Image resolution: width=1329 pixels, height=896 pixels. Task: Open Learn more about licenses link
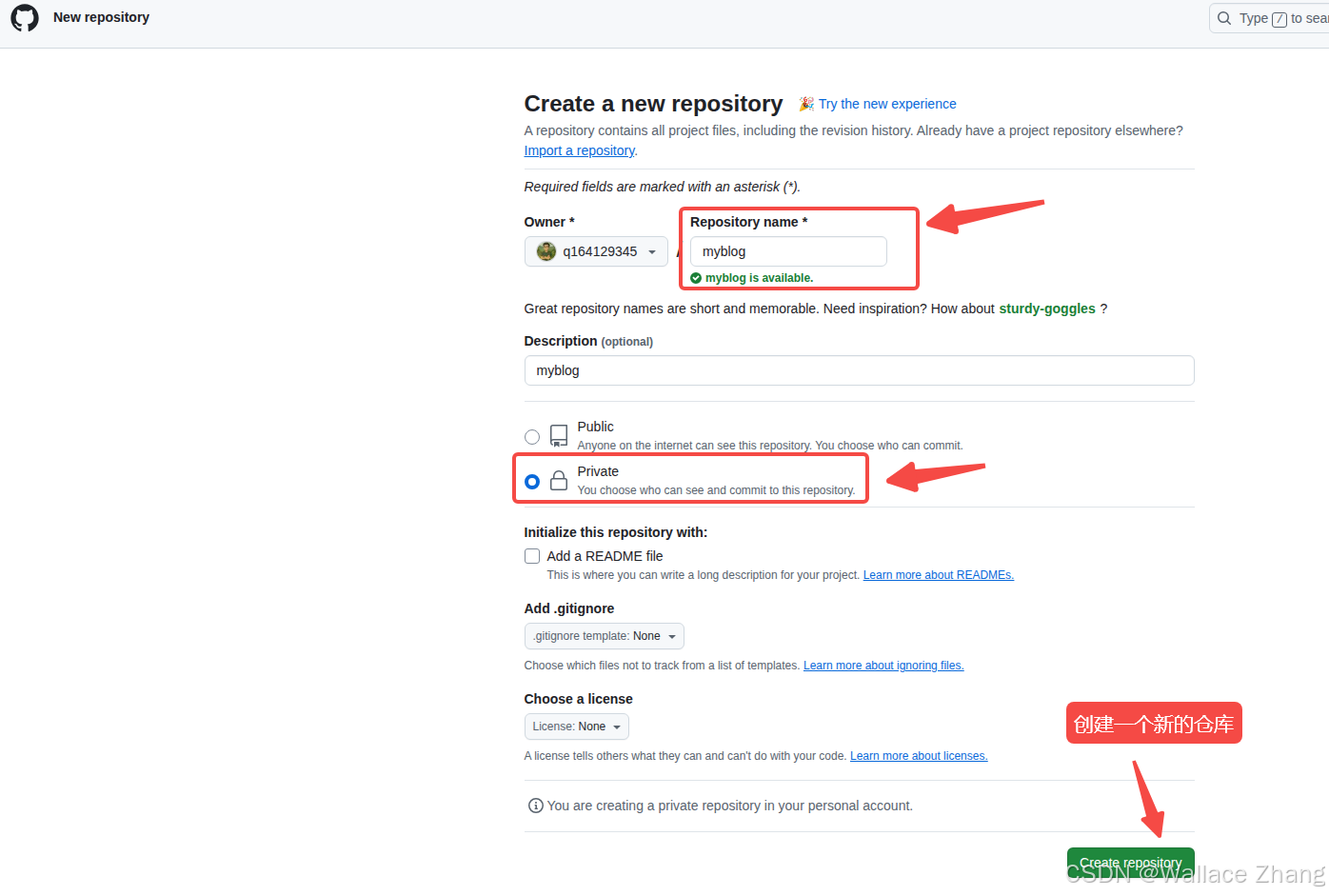click(919, 756)
